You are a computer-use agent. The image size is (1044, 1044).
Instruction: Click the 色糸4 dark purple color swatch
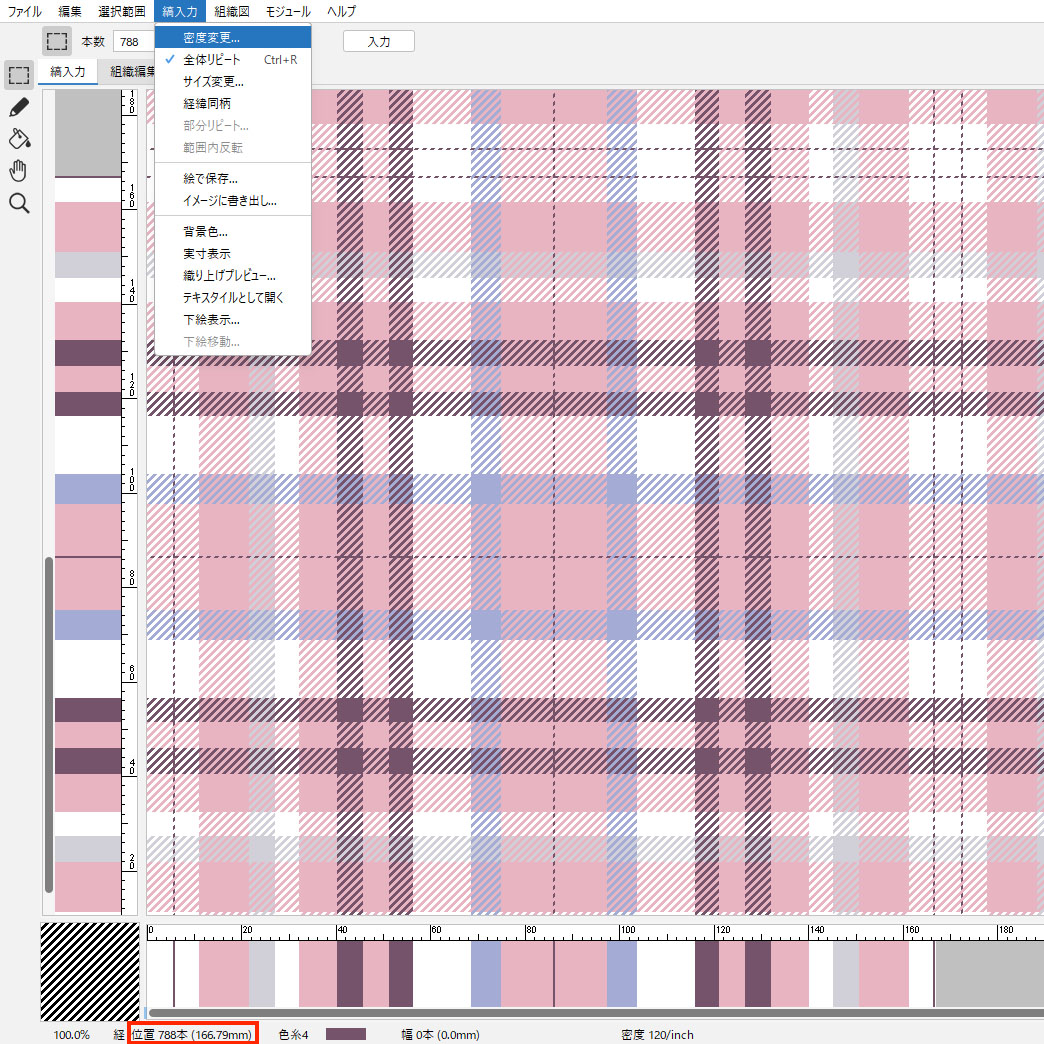[x=346, y=1034]
